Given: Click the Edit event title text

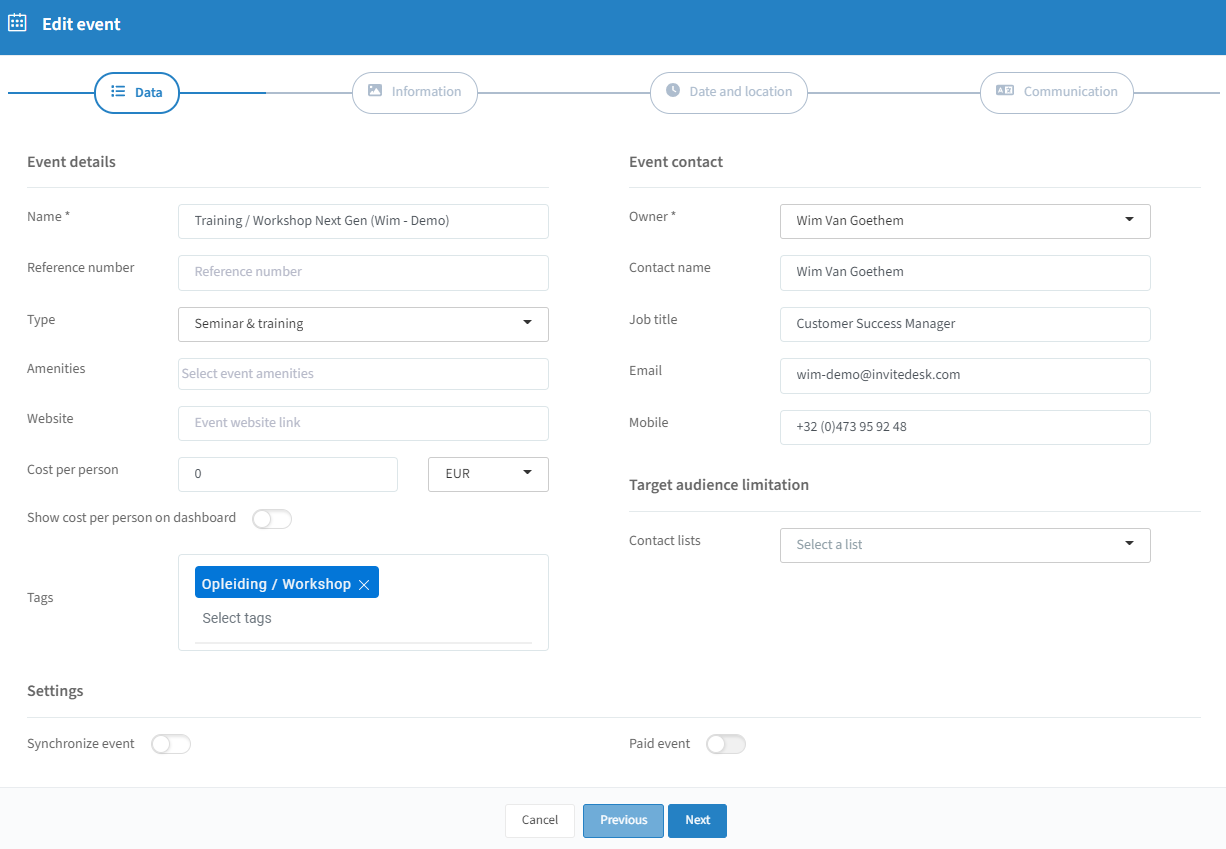Looking at the screenshot, I should 81,24.
